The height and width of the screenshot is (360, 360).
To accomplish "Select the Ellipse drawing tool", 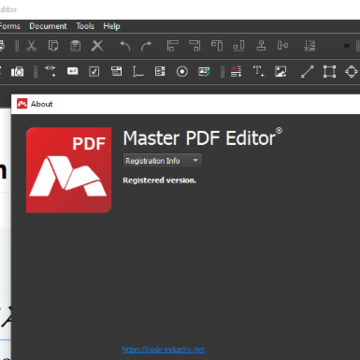I will pos(351,71).
